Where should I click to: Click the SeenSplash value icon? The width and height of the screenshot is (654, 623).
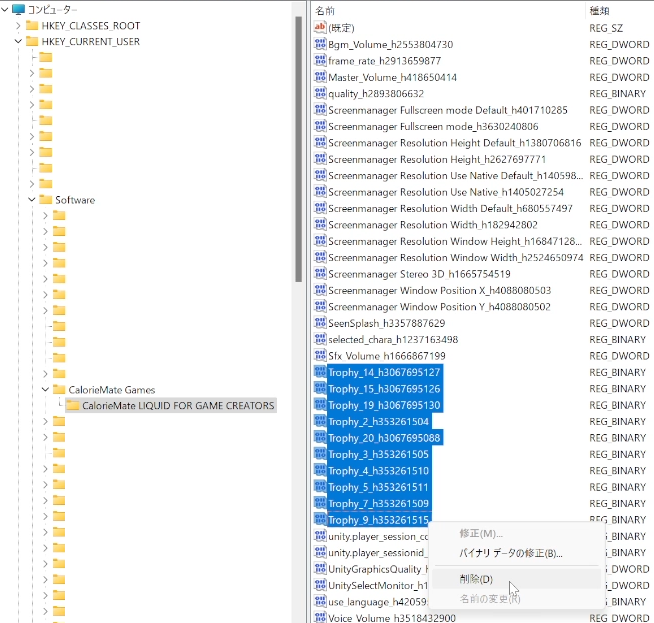(x=320, y=323)
